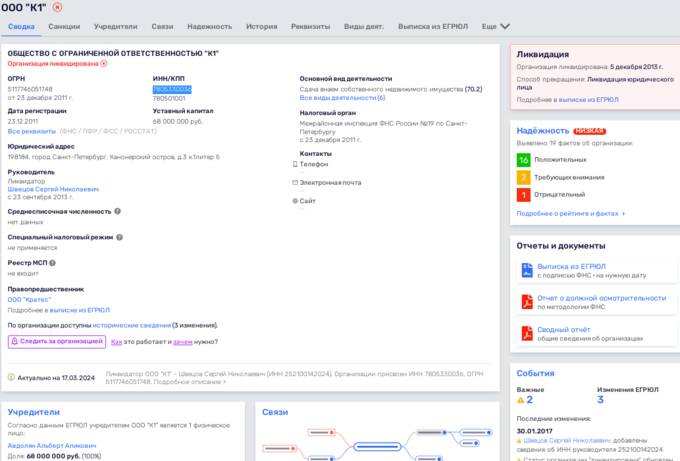680x461 pixels.
Task: Open the ООО "Кратес" predecessor link
Action: point(29,300)
